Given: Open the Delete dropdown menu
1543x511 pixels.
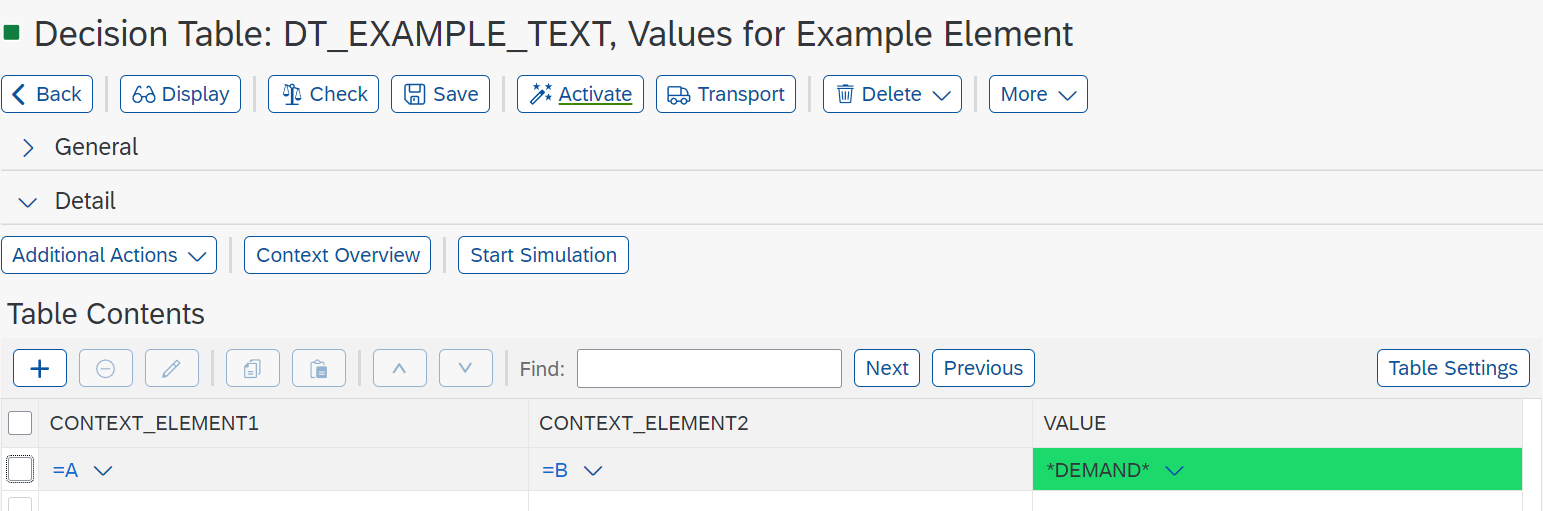Looking at the screenshot, I should 892,94.
